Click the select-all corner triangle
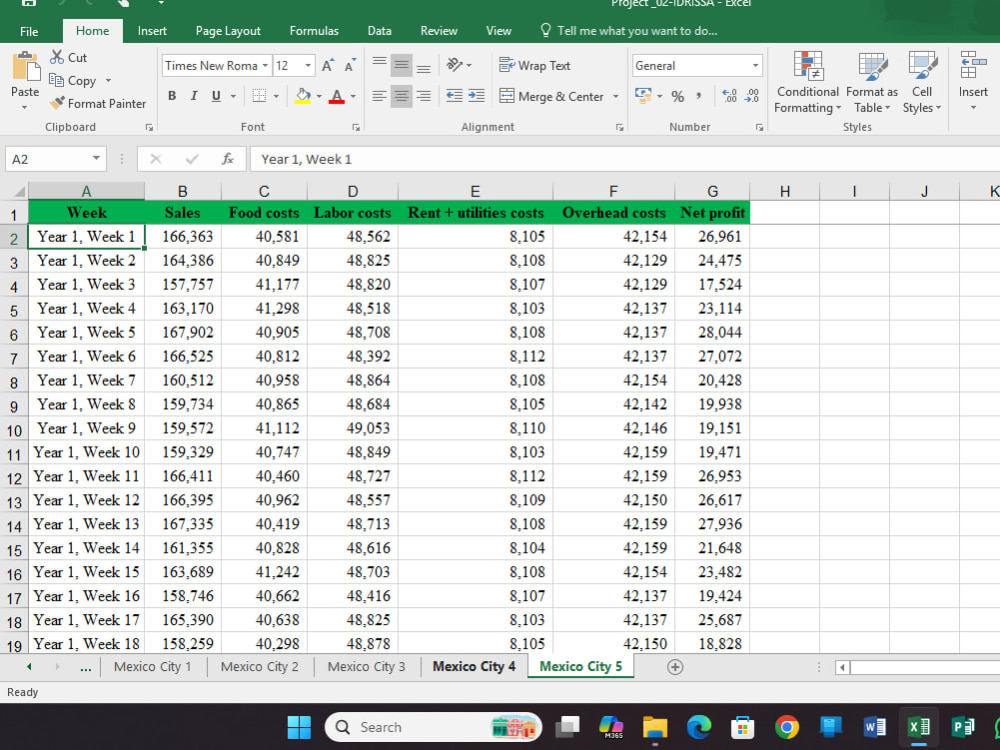 [x=20, y=191]
